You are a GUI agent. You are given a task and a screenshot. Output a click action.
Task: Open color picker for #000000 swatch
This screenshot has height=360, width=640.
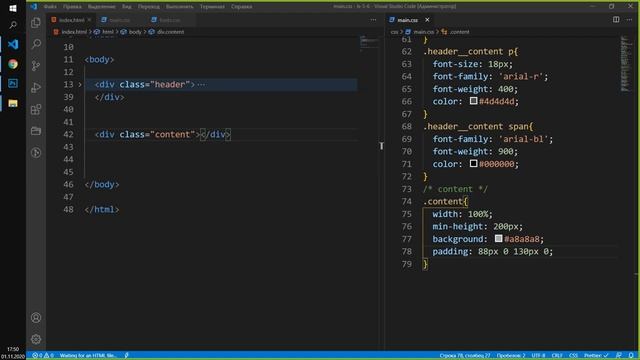[473, 163]
